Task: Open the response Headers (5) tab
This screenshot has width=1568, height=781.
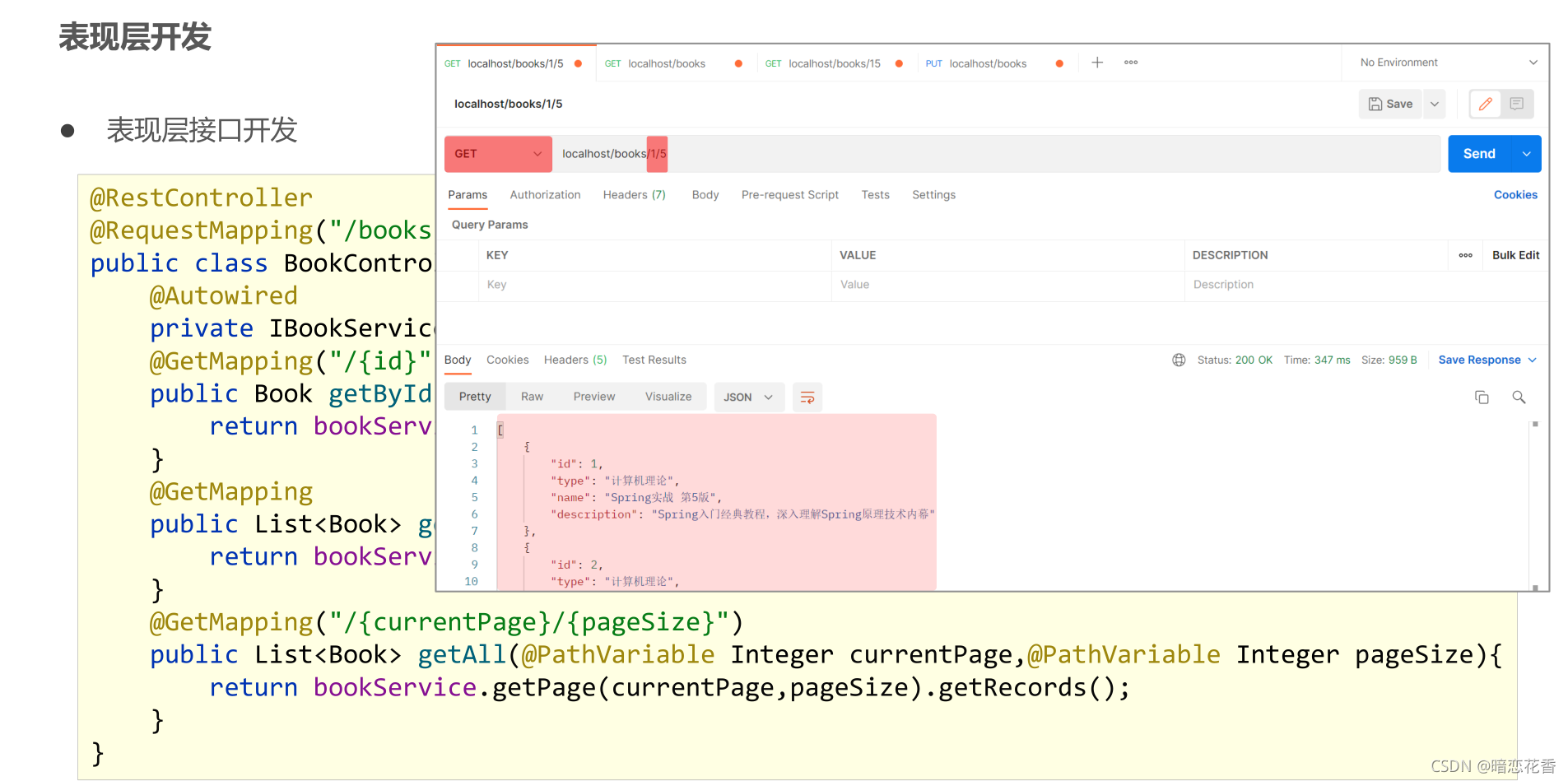Action: pos(575,360)
